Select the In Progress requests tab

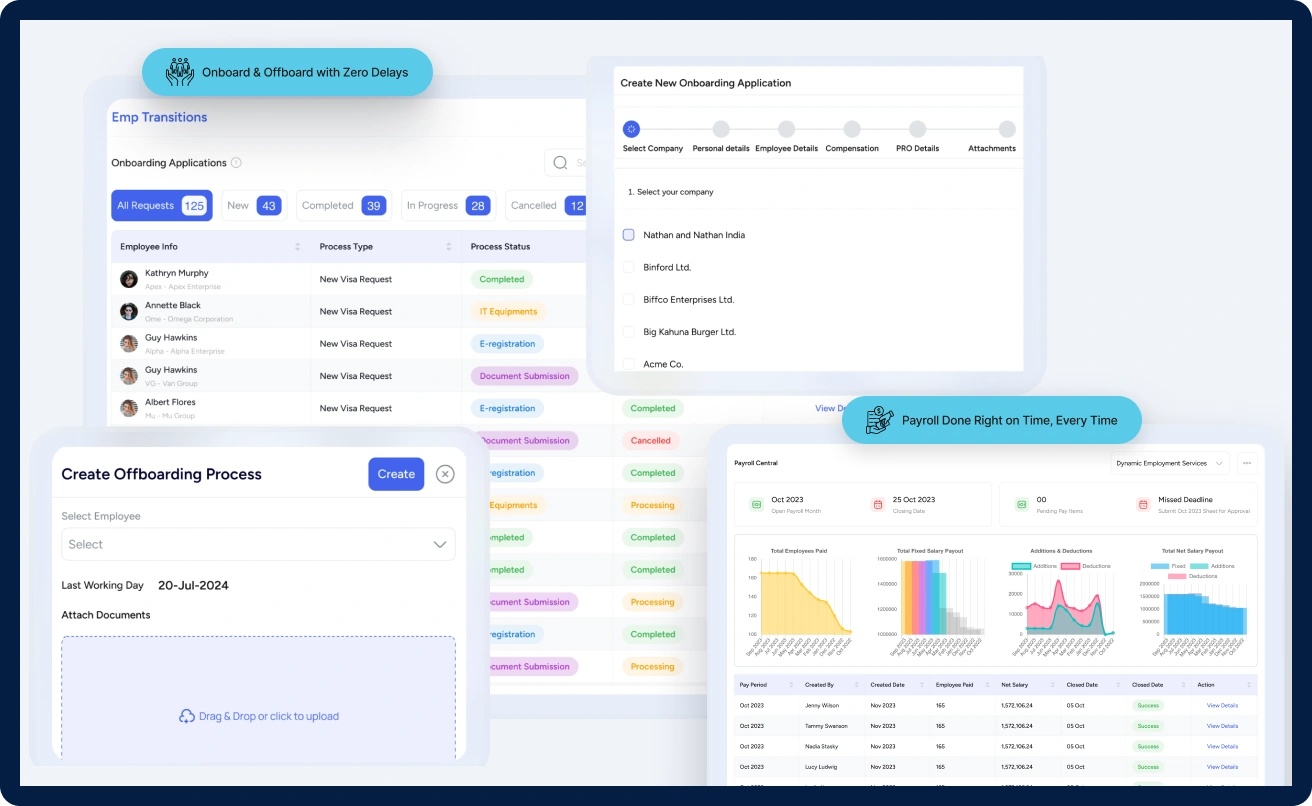(x=447, y=206)
